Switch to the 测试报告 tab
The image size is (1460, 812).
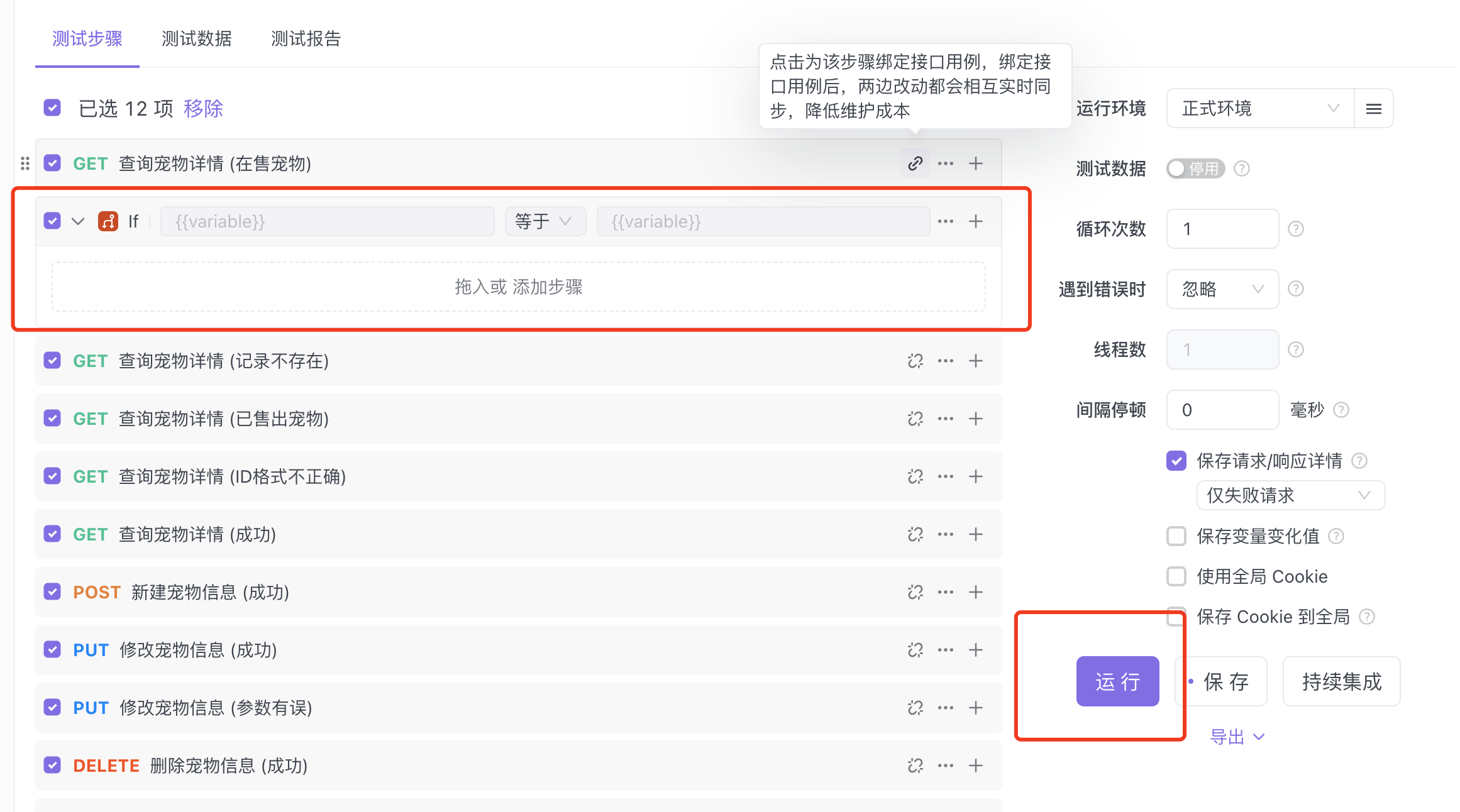(306, 39)
